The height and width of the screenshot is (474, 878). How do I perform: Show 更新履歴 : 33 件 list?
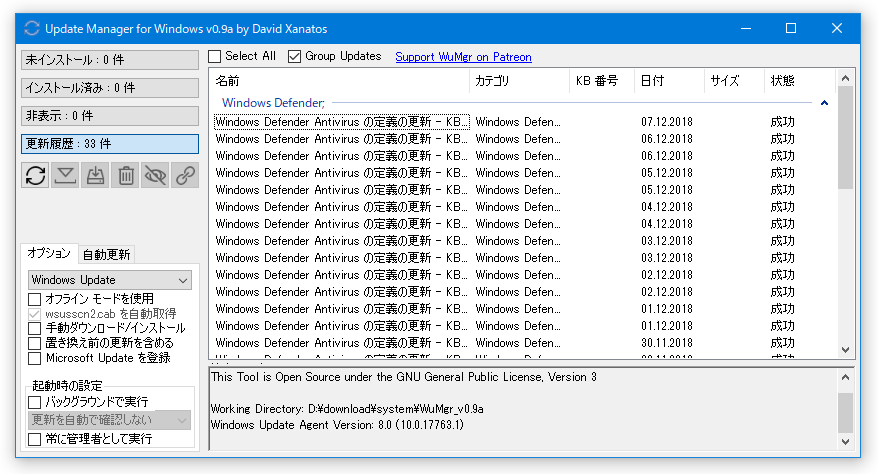click(x=110, y=144)
